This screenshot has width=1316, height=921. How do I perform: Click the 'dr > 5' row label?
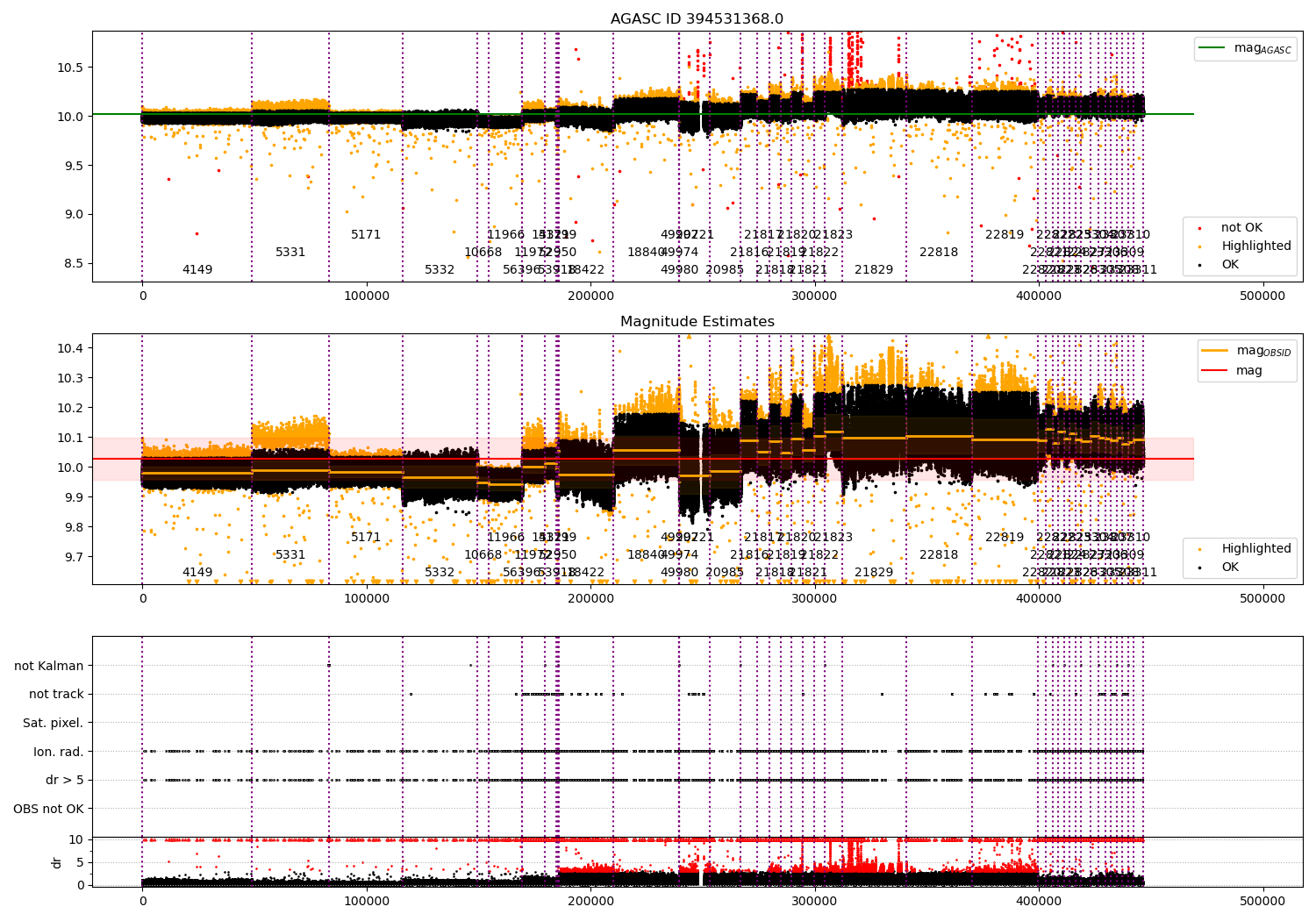[65, 780]
